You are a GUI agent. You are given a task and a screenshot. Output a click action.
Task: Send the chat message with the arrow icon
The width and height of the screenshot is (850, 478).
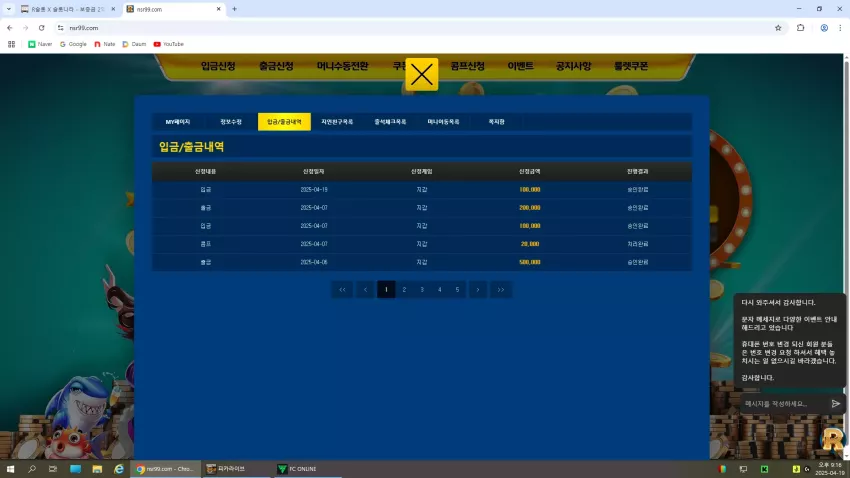pyautogui.click(x=835, y=404)
